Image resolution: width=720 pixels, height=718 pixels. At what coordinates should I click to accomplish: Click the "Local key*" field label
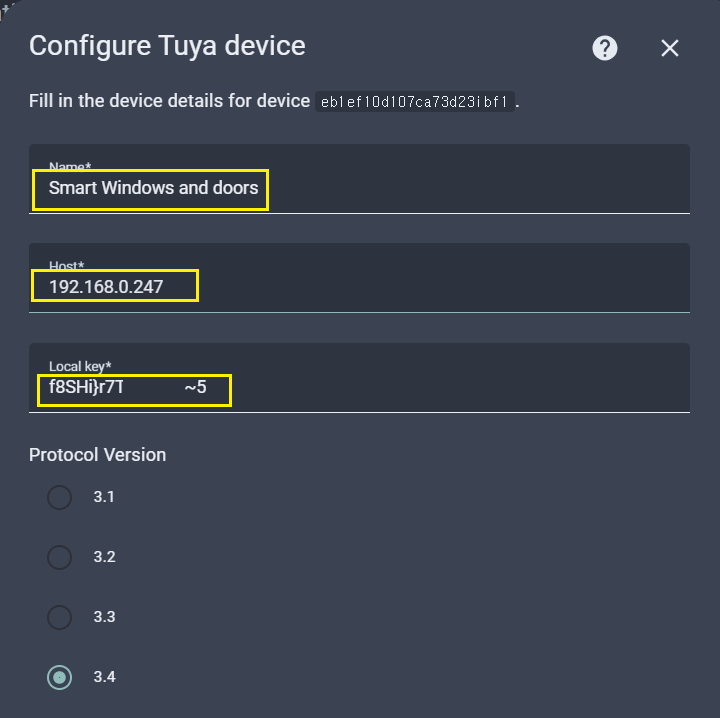(80, 365)
